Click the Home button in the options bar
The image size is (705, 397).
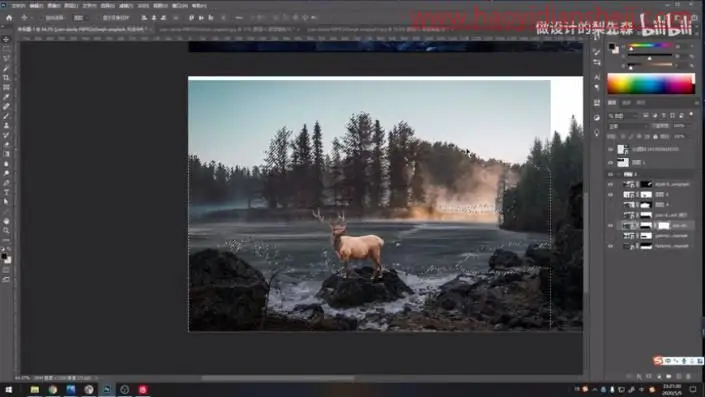(x=9, y=18)
